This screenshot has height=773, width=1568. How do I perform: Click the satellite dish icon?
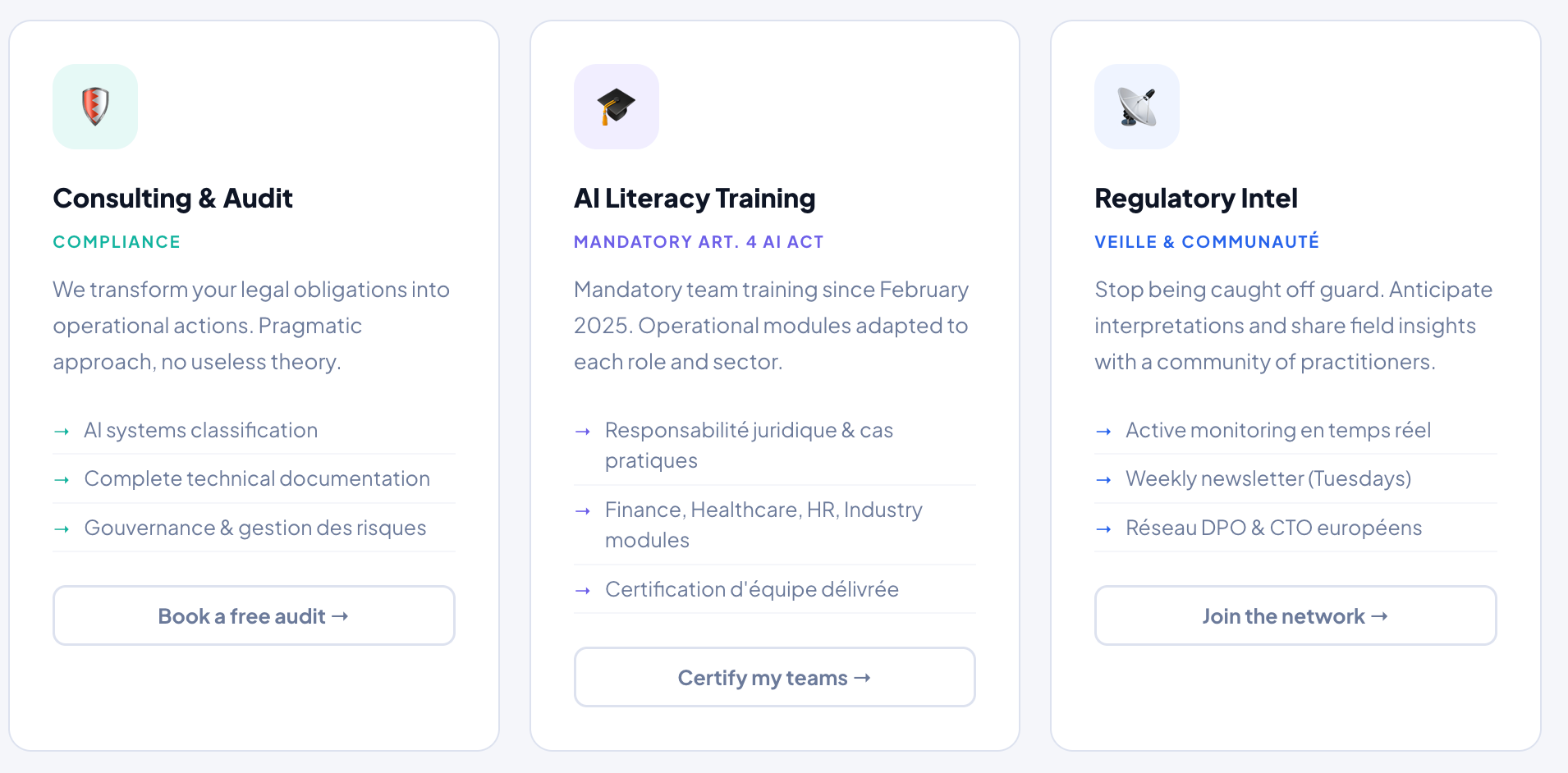(1136, 107)
